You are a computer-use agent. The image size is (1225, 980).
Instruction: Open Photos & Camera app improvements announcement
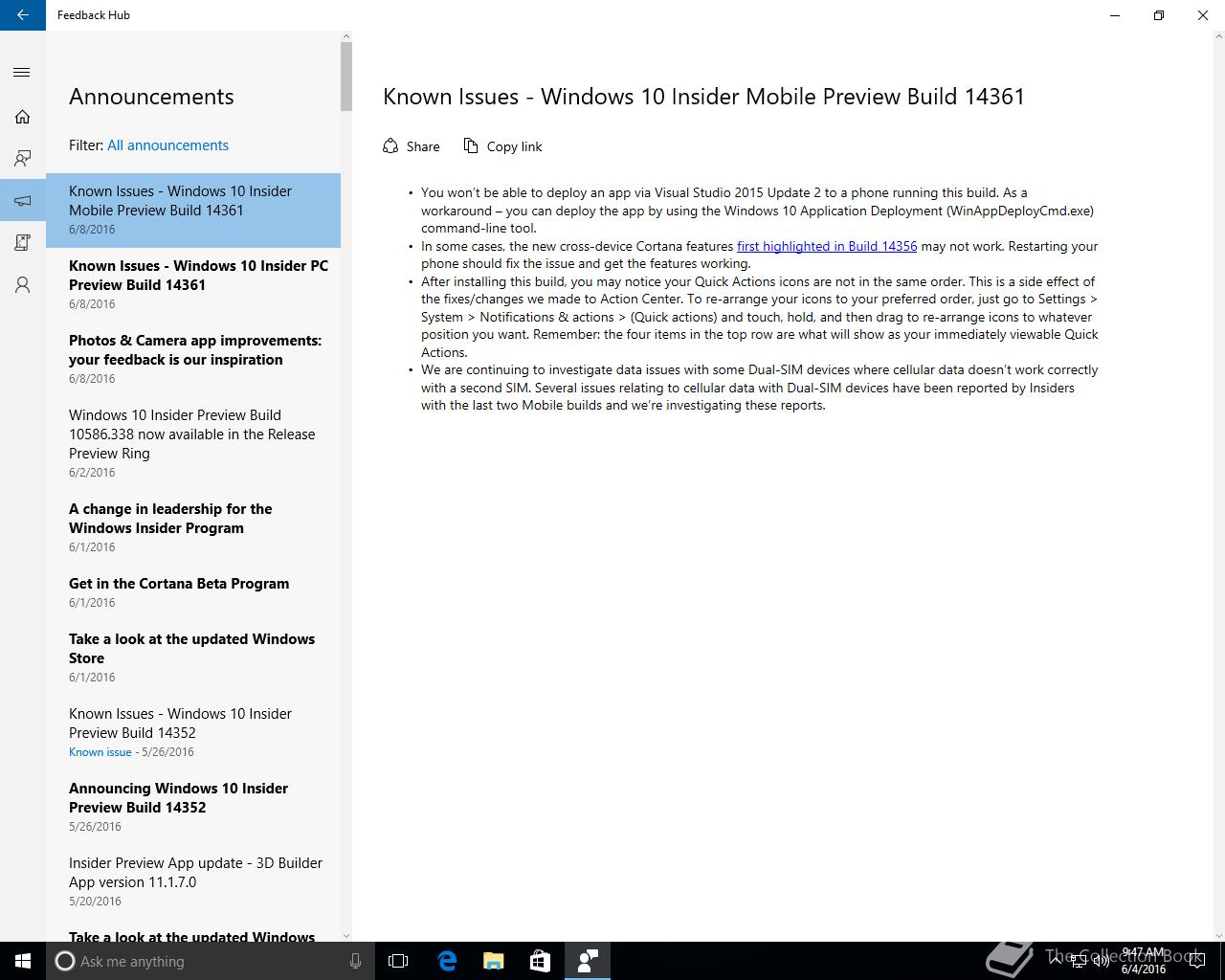(x=193, y=360)
